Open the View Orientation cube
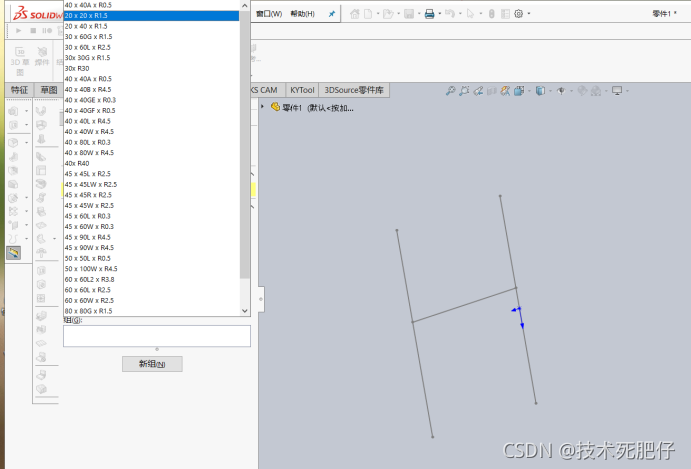Screen dimensions: 691x469 520,91
